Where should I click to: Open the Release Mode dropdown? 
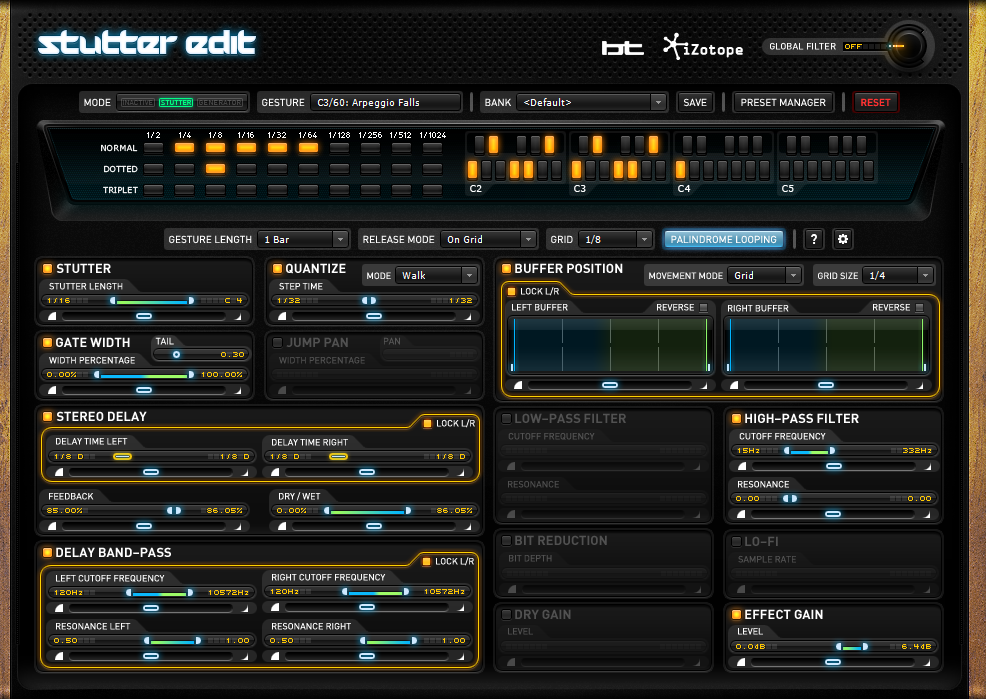pyautogui.click(x=488, y=239)
